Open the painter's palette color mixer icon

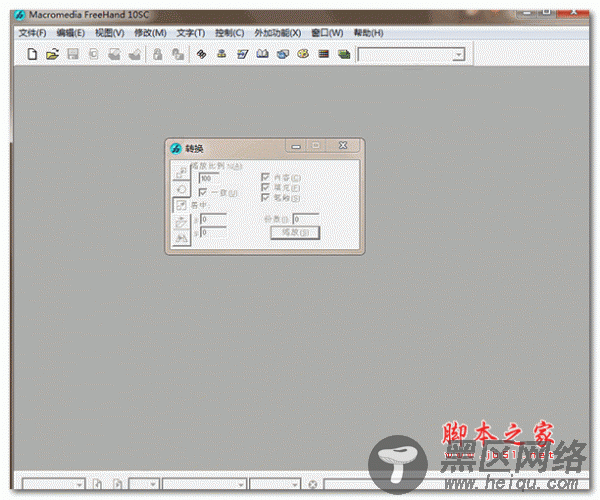point(303,54)
